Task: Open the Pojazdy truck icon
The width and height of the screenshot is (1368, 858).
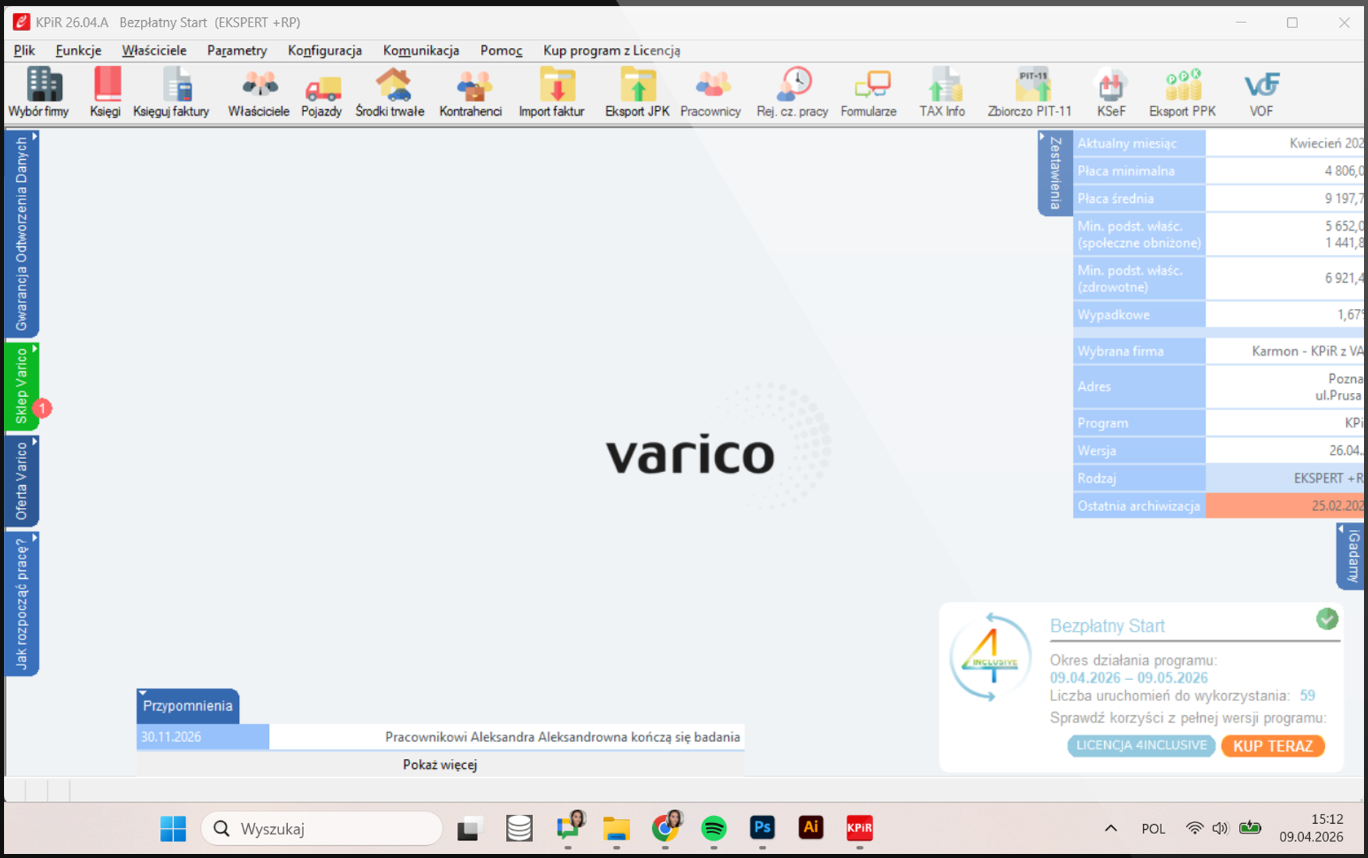Action: [322, 93]
